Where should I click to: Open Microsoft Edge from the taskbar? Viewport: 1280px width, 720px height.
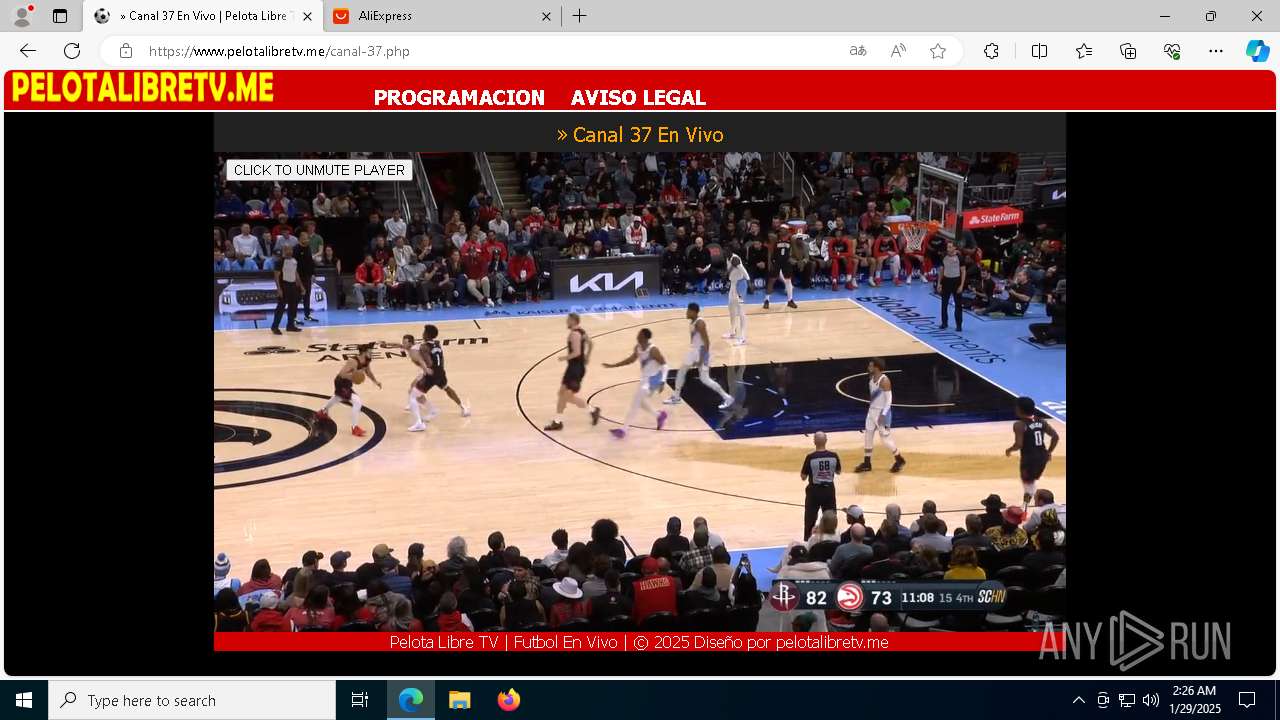411,700
